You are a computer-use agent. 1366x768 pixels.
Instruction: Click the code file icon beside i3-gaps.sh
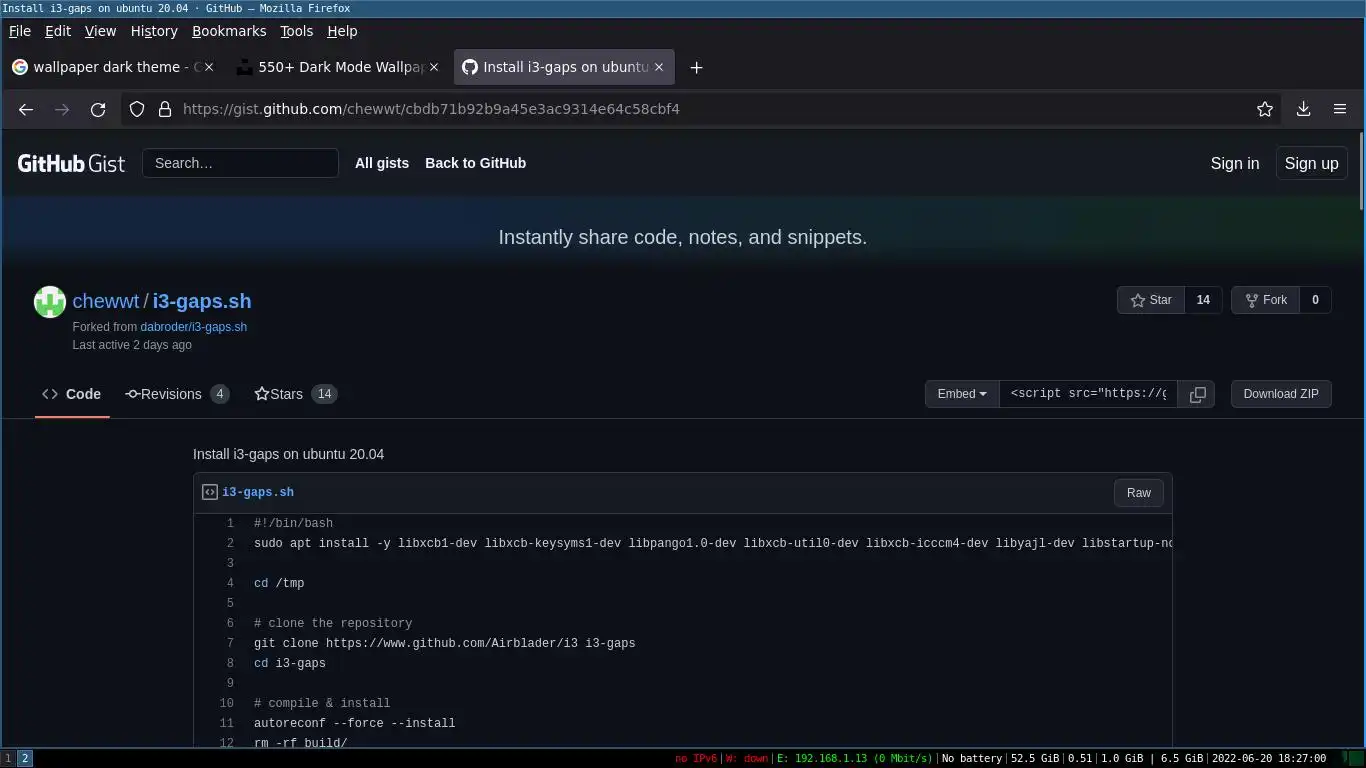point(210,492)
